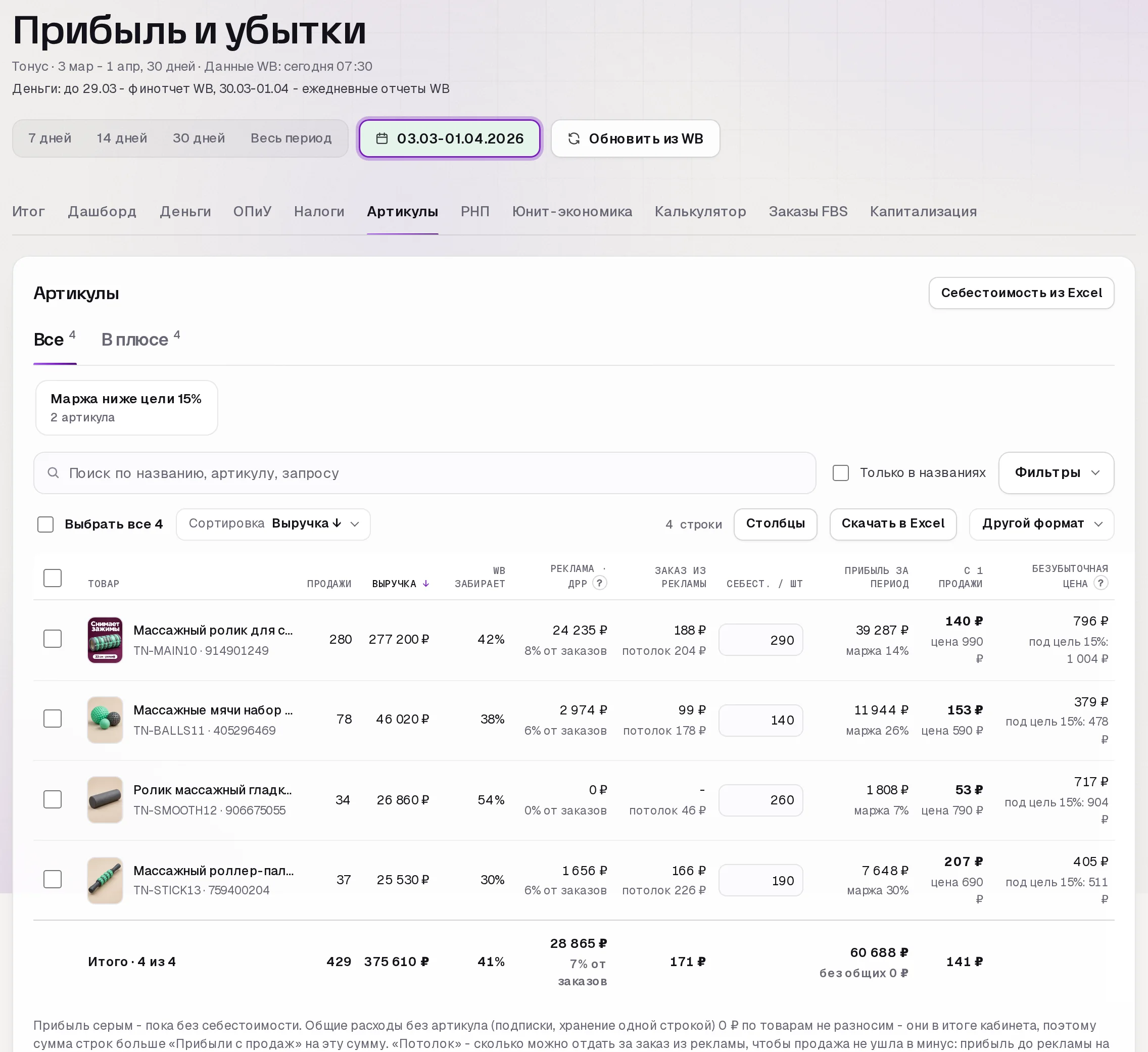Select the TN-MAIN10 row checkbox
The width and height of the screenshot is (1148, 1052).
(x=53, y=639)
